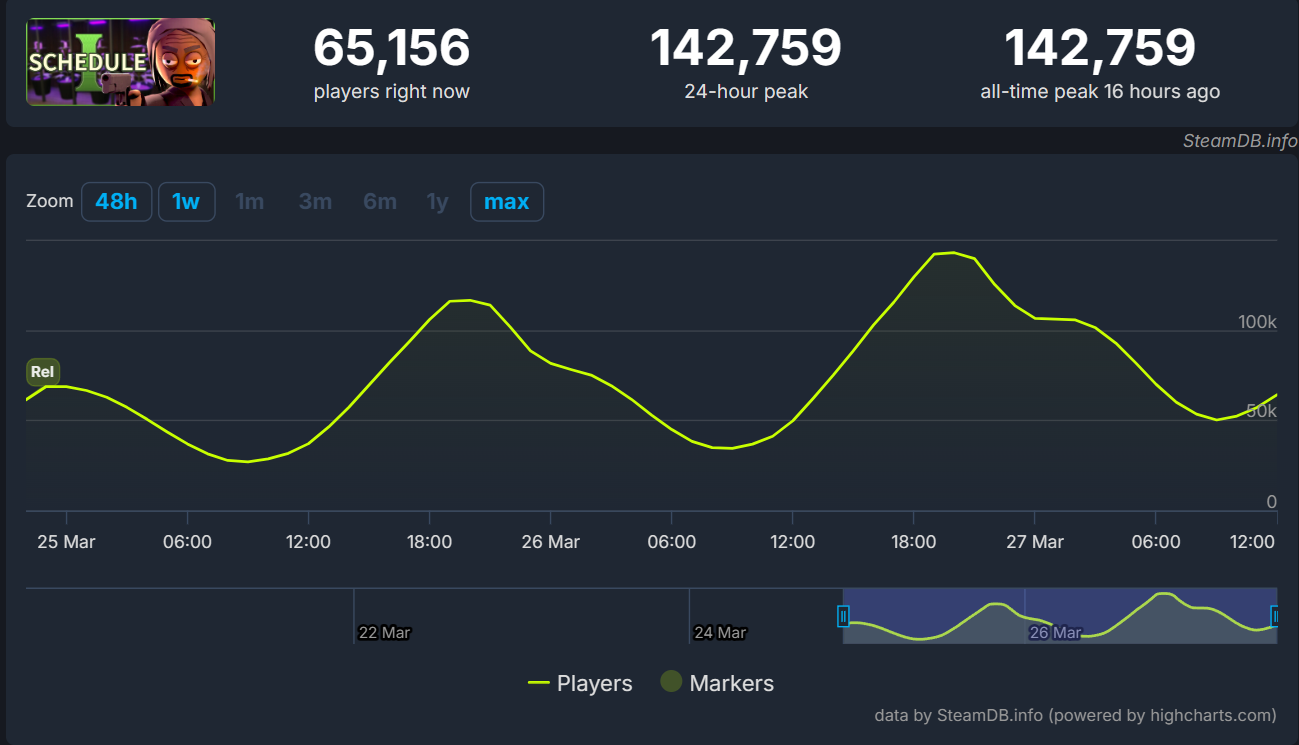
Task: Click the Rel release marker on the chart
Action: [42, 371]
